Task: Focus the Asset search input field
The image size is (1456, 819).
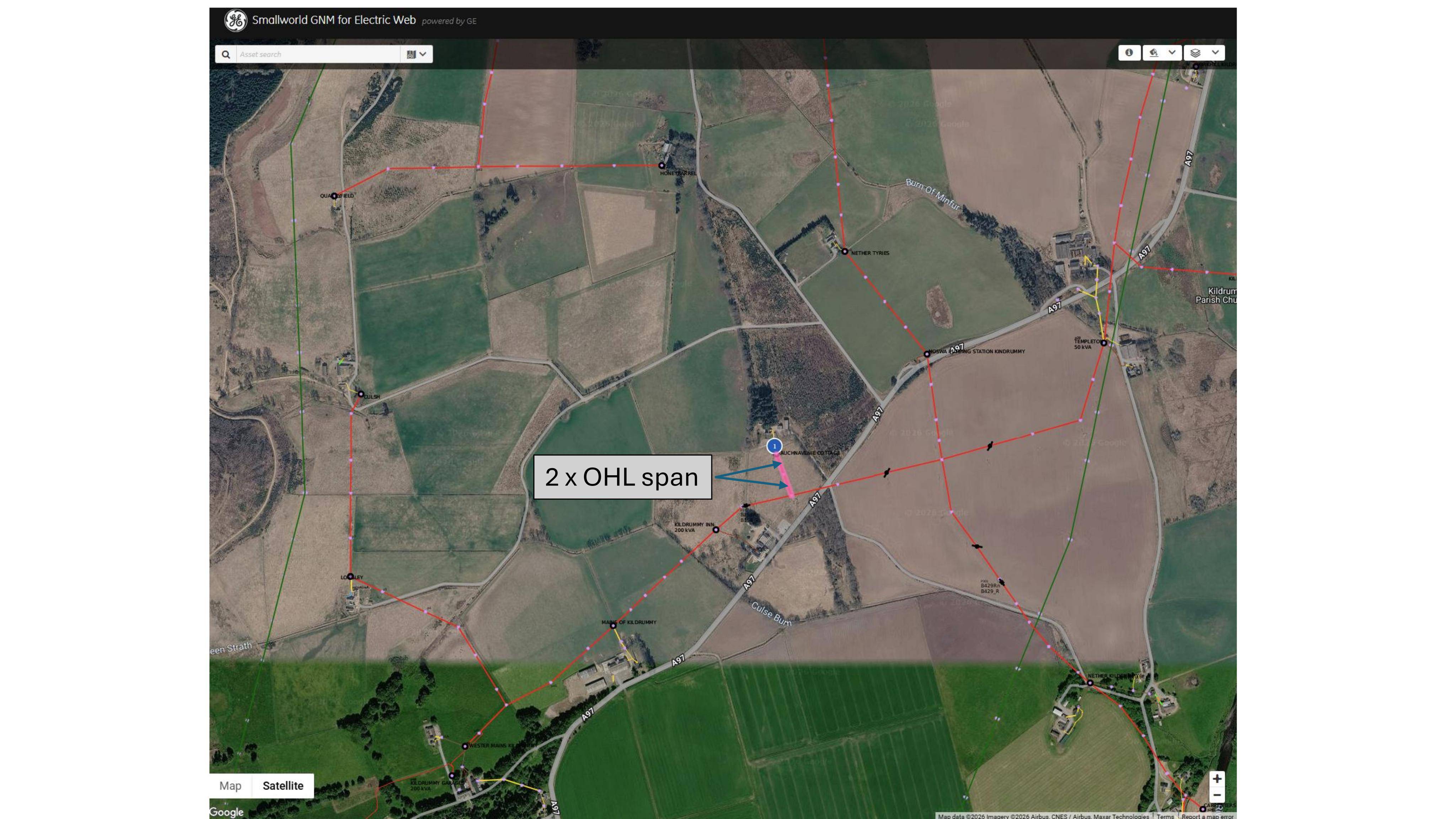Action: tap(318, 54)
